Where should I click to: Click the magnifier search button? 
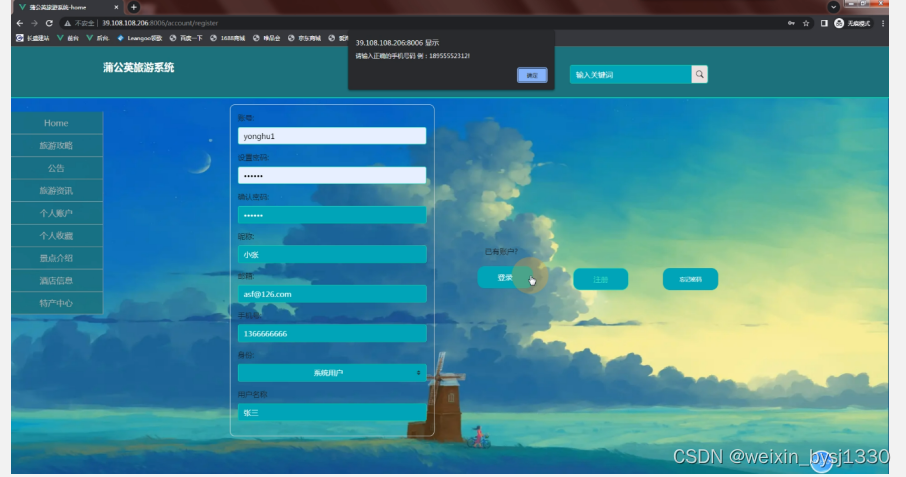coord(699,74)
